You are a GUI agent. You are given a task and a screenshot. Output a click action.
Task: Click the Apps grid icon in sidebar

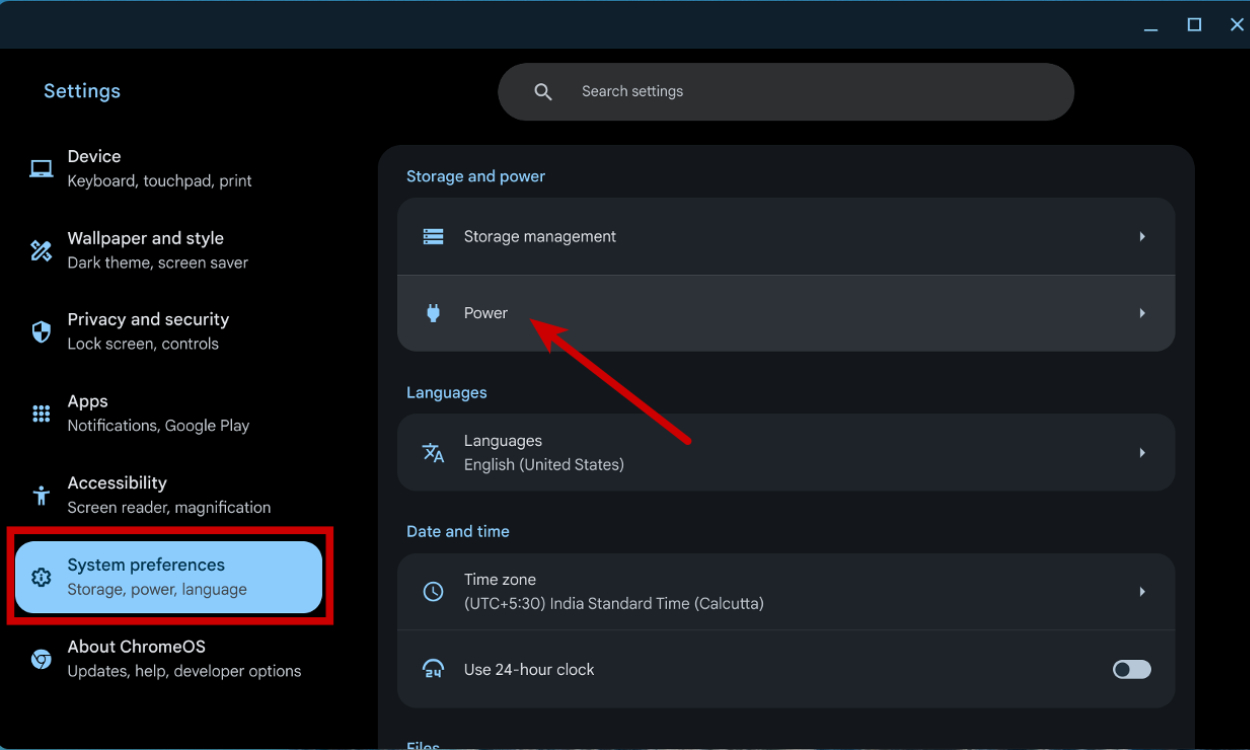[41, 413]
